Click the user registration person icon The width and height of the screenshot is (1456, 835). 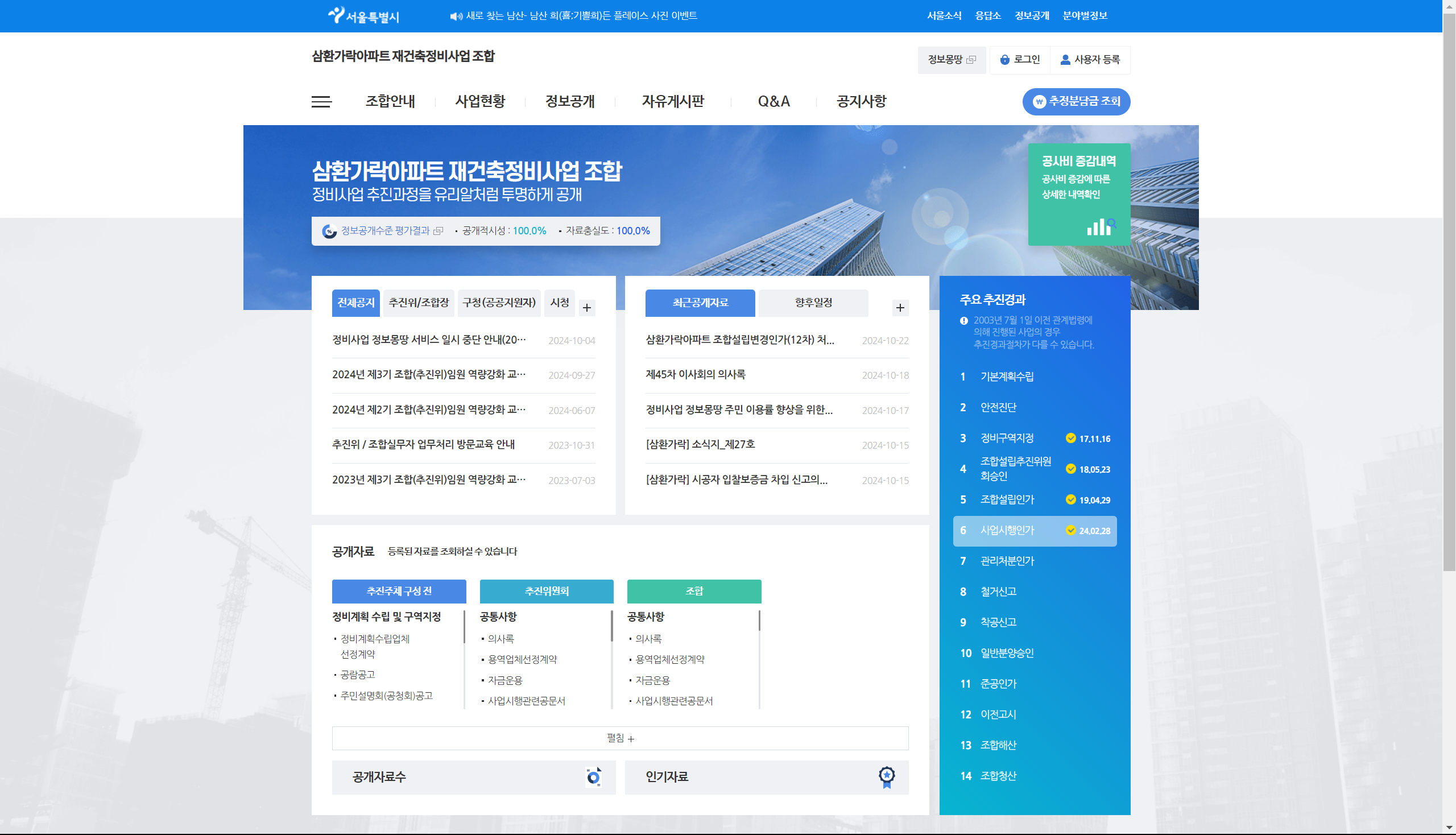[1065, 60]
